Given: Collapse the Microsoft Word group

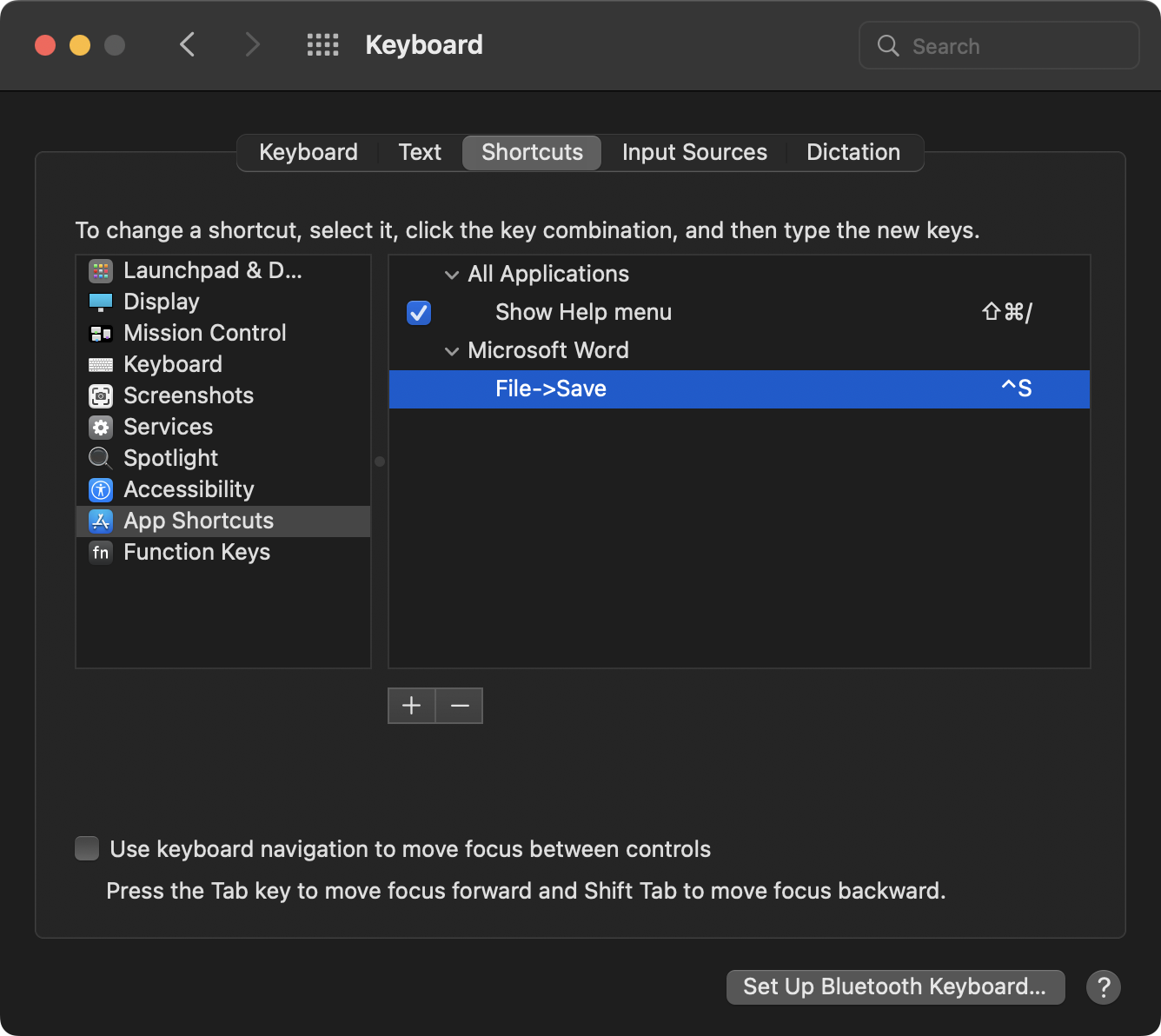Looking at the screenshot, I should (452, 351).
